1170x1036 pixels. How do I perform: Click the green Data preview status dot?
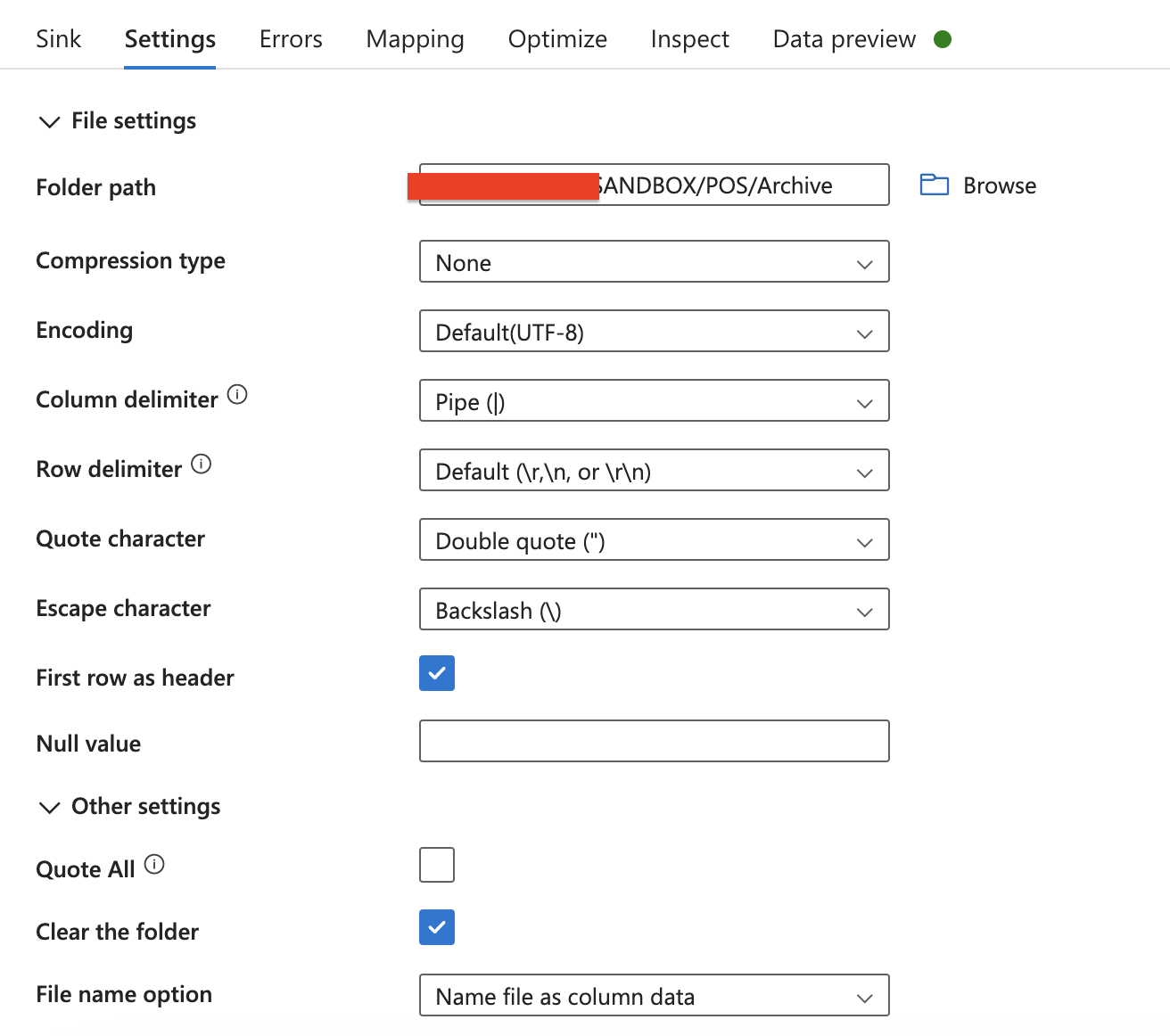point(943,39)
